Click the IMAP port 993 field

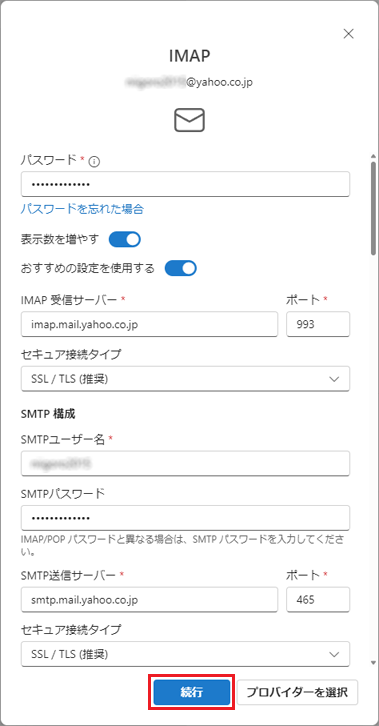tap(318, 324)
